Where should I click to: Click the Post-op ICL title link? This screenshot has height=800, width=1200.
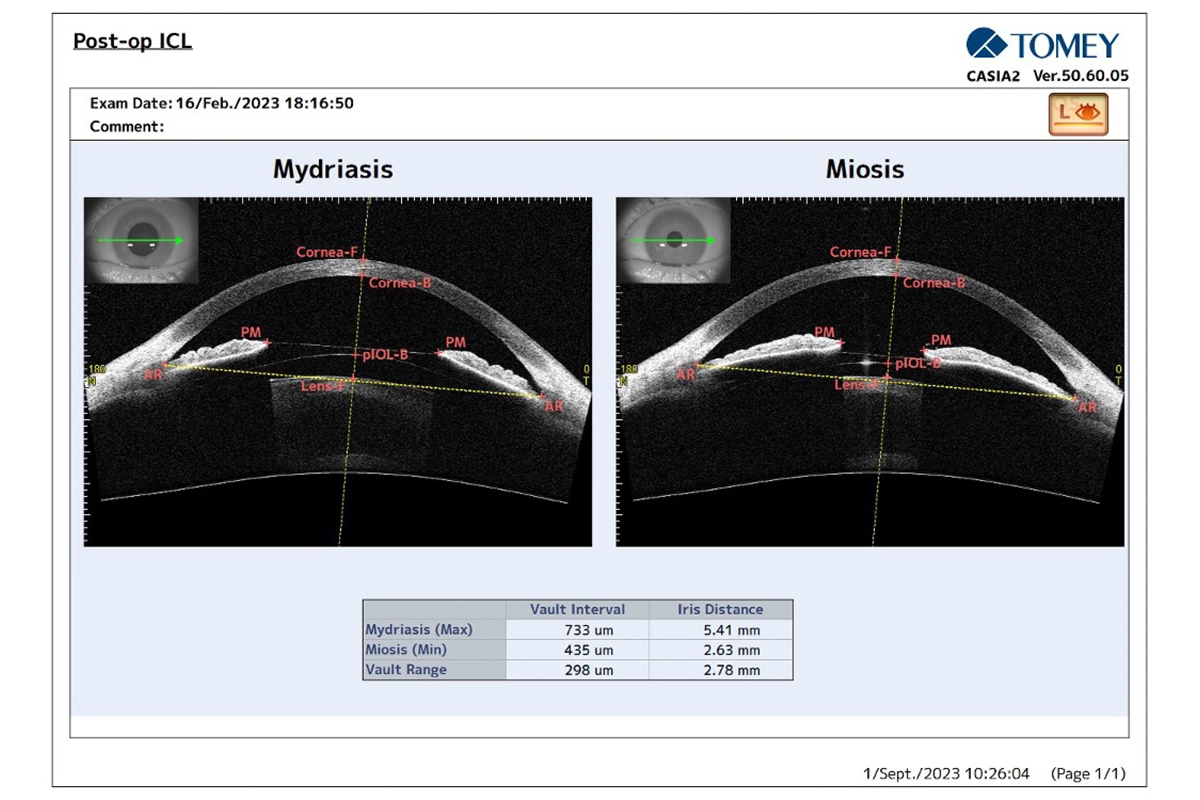(x=132, y=41)
